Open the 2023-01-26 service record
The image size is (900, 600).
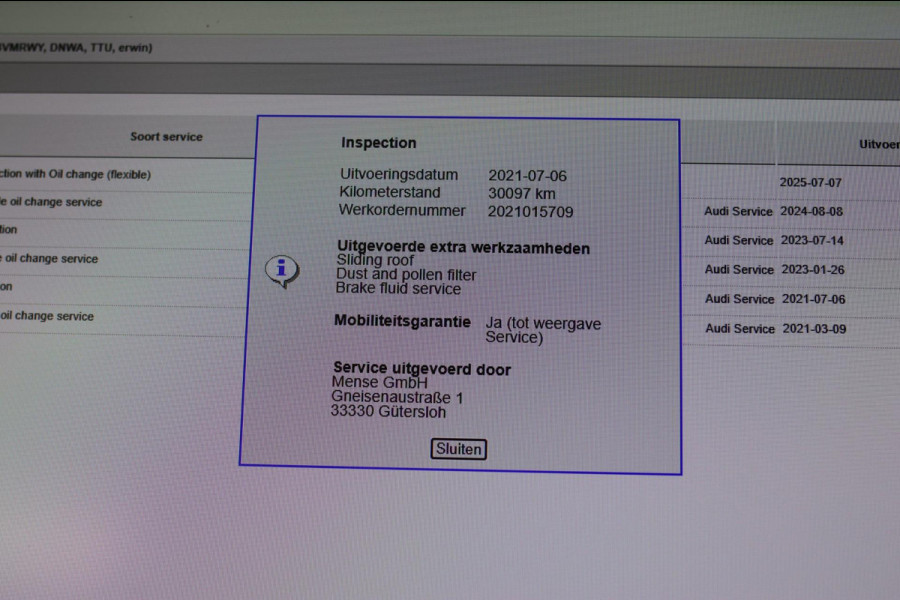point(813,270)
